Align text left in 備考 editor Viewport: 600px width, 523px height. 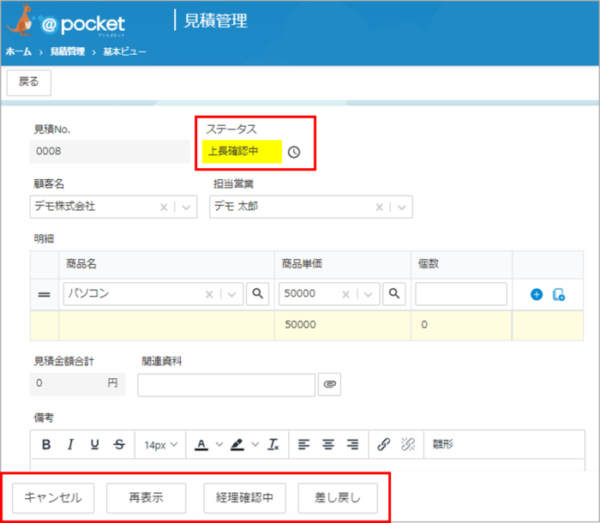pyautogui.click(x=304, y=445)
